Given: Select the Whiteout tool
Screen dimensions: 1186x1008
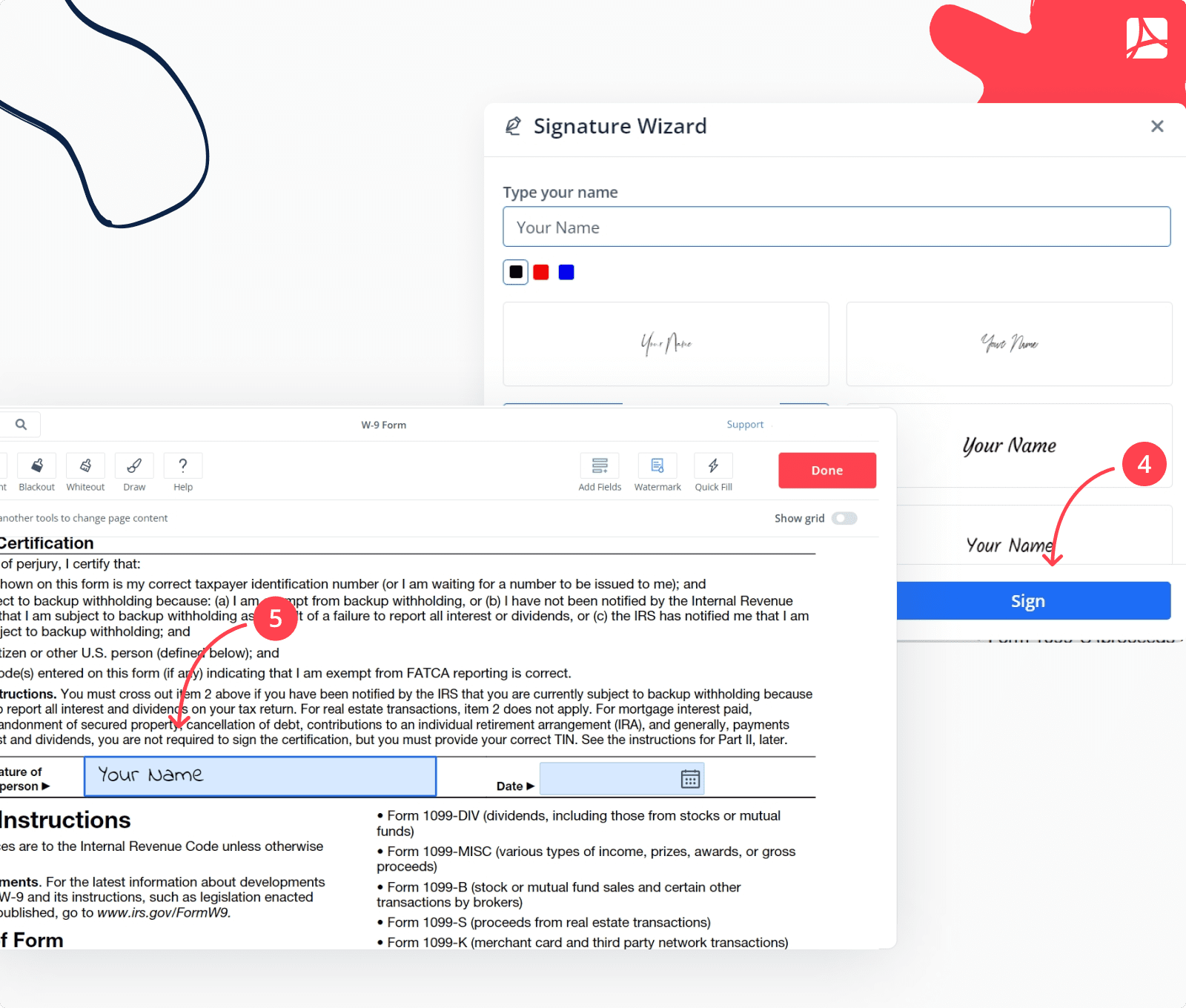Looking at the screenshot, I should pyautogui.click(x=85, y=472).
